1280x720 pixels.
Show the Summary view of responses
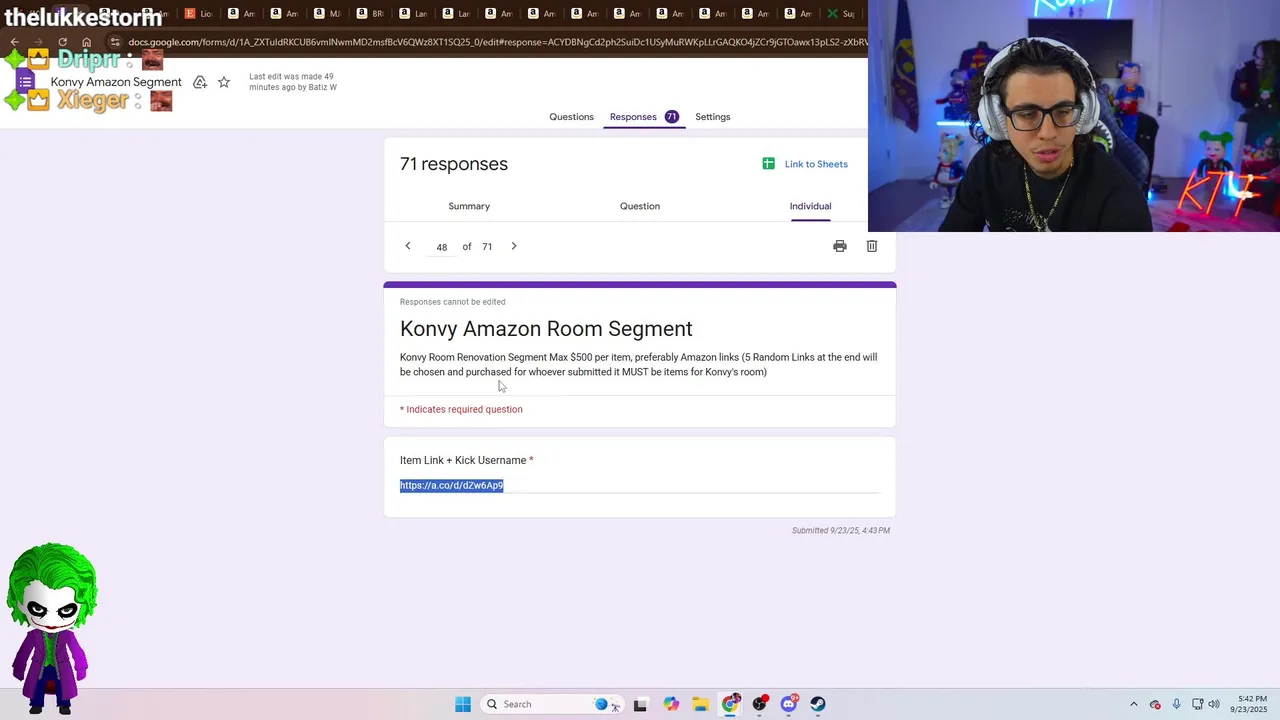pos(469,206)
